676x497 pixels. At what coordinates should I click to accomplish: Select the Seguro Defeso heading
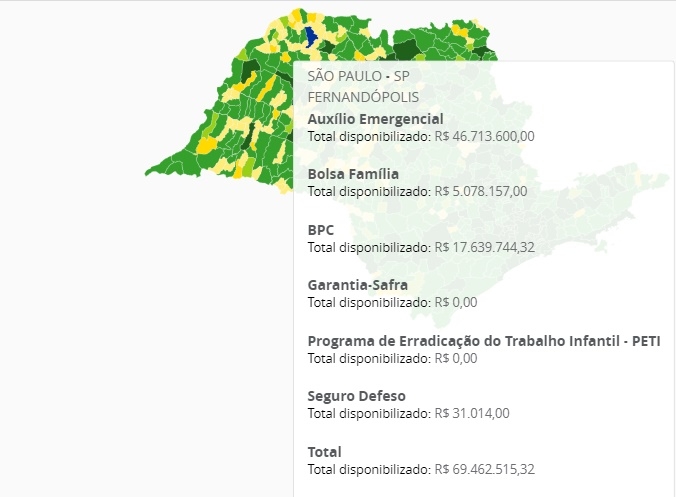click(356, 396)
